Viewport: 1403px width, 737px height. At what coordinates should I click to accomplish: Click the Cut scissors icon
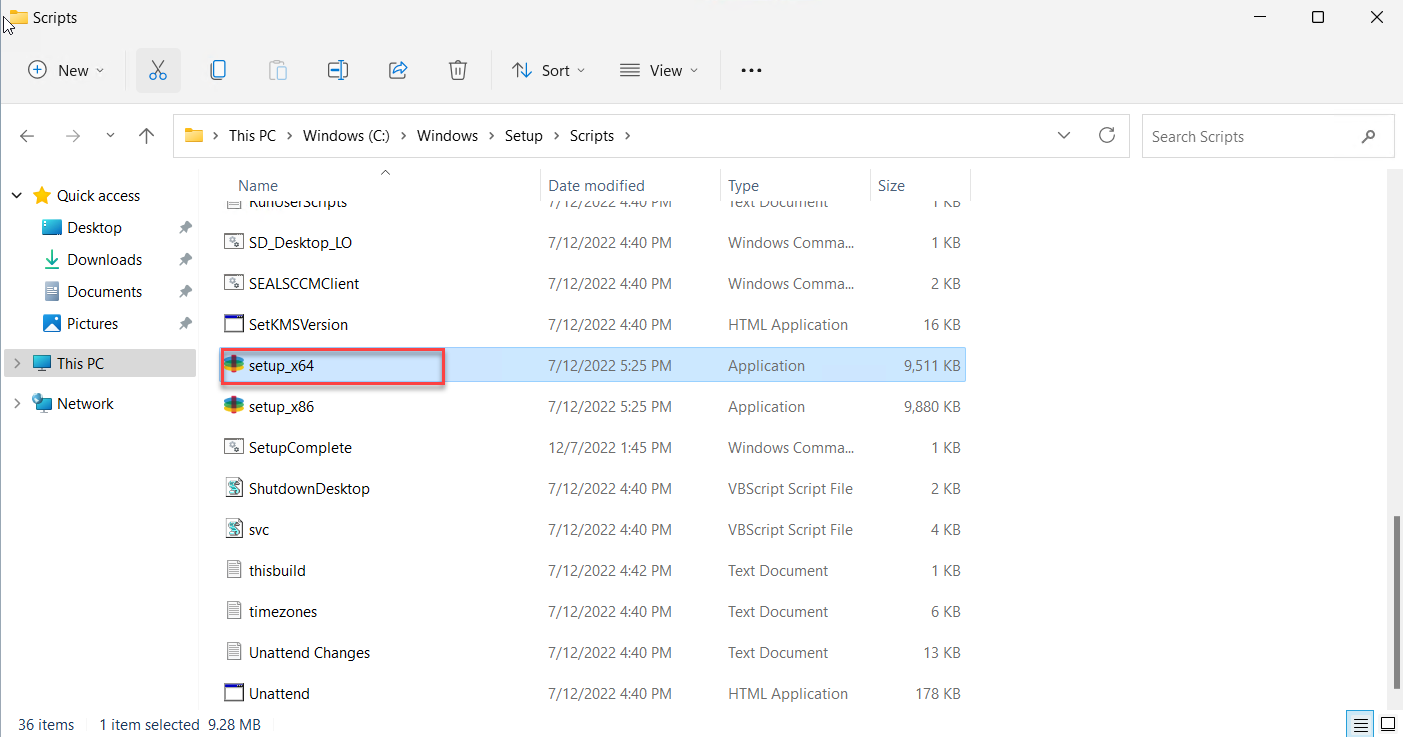pos(158,70)
